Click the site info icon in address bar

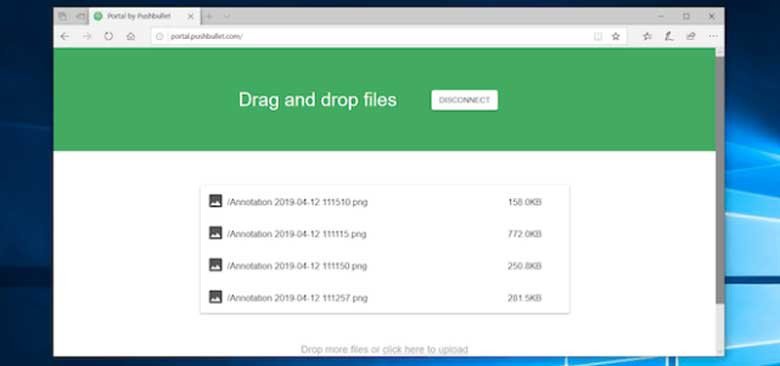click(x=160, y=36)
